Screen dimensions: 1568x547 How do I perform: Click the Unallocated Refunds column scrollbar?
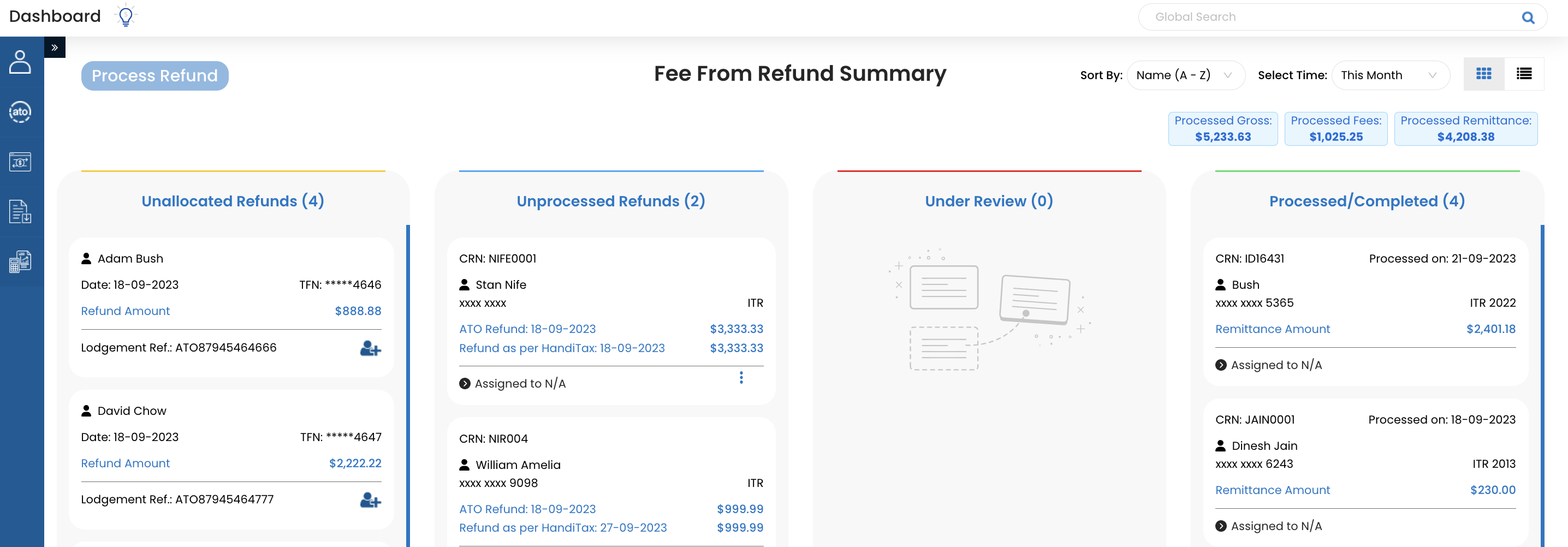pos(408,386)
